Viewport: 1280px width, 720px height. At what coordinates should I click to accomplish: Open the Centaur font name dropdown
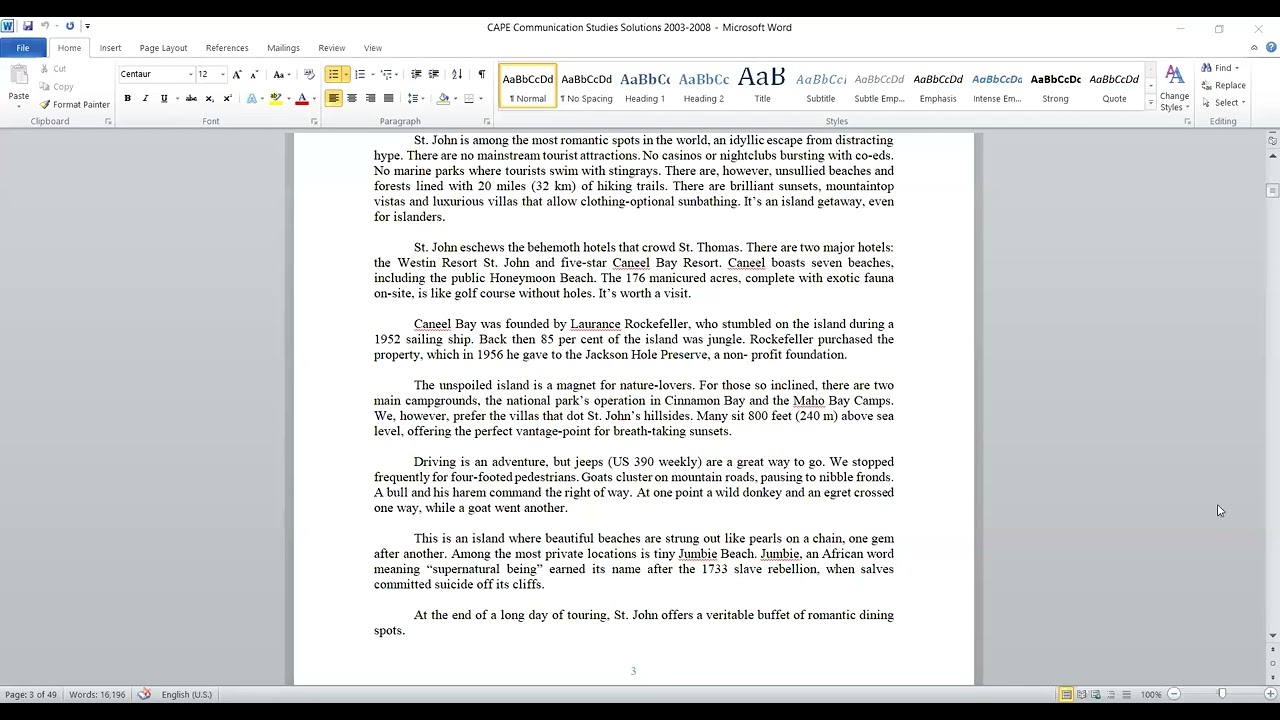(190, 74)
